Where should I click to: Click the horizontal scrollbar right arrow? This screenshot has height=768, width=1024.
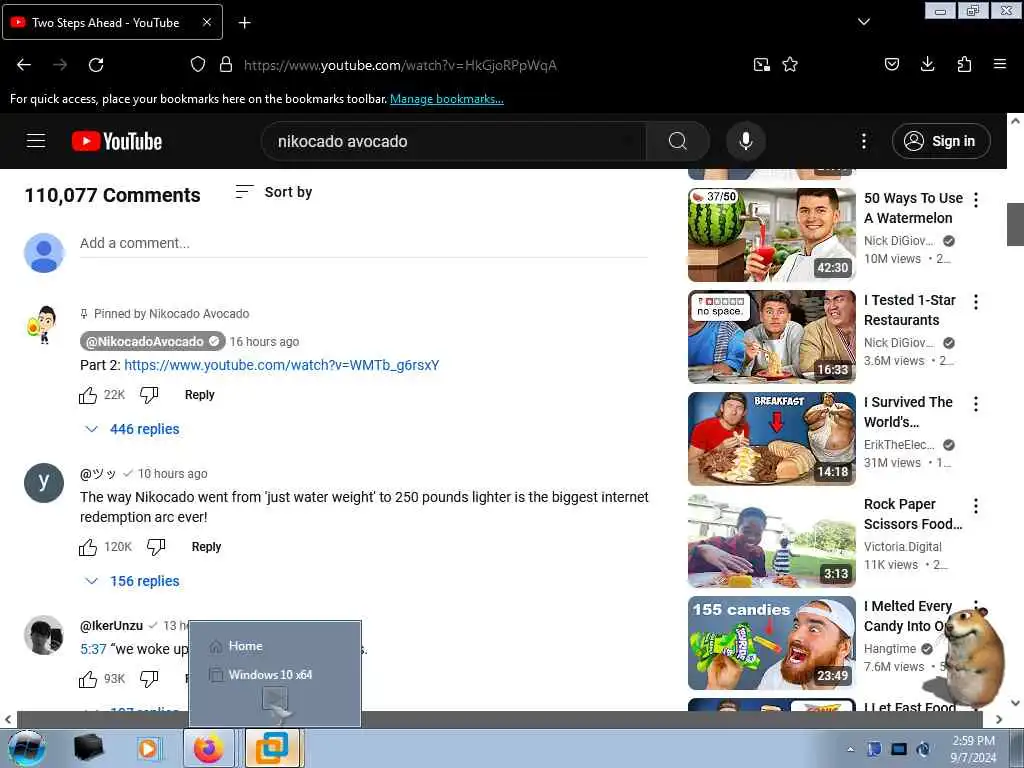999,720
